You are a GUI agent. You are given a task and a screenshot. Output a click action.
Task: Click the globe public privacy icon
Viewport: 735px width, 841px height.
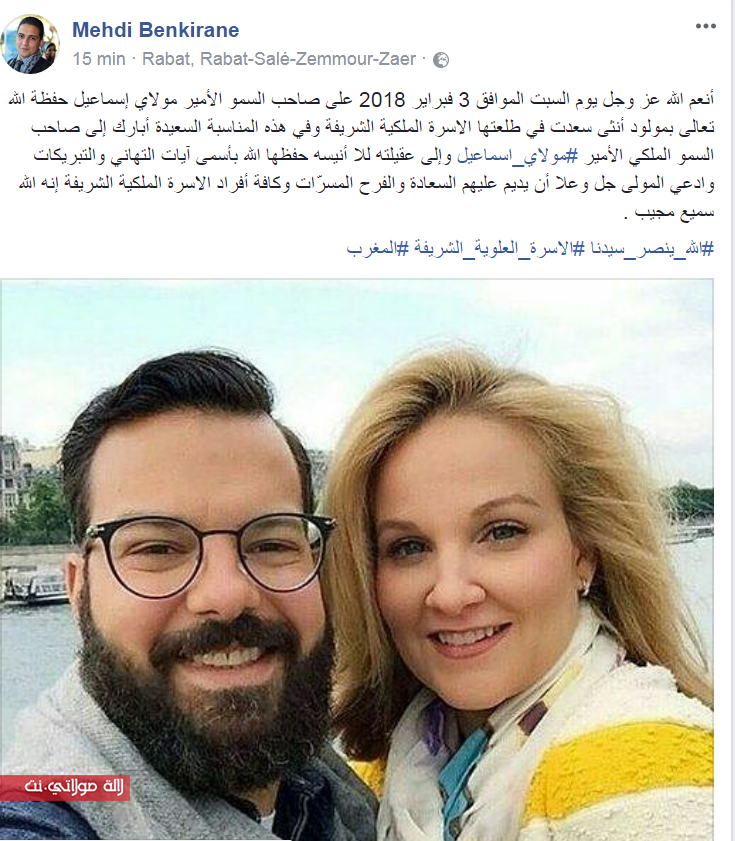440,60
